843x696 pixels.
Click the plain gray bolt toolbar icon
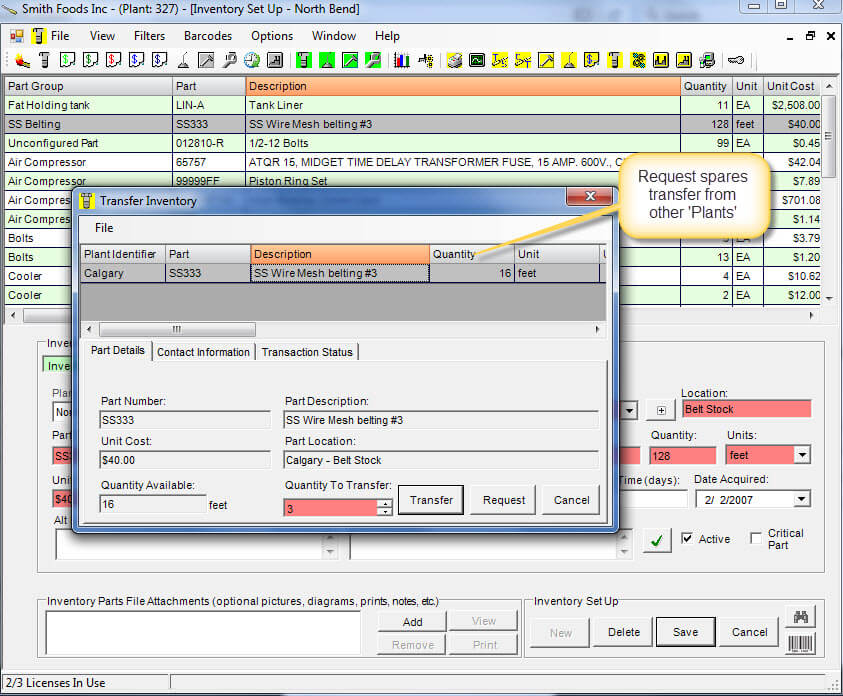coord(45,60)
